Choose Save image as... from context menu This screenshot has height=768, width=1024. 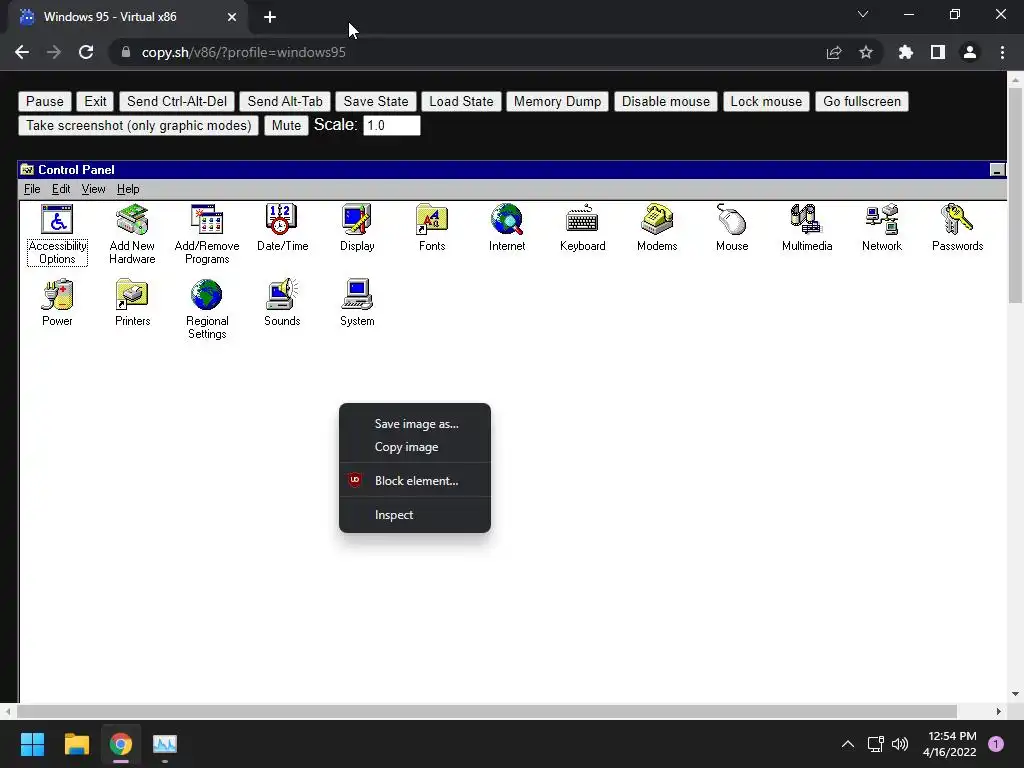click(x=415, y=424)
